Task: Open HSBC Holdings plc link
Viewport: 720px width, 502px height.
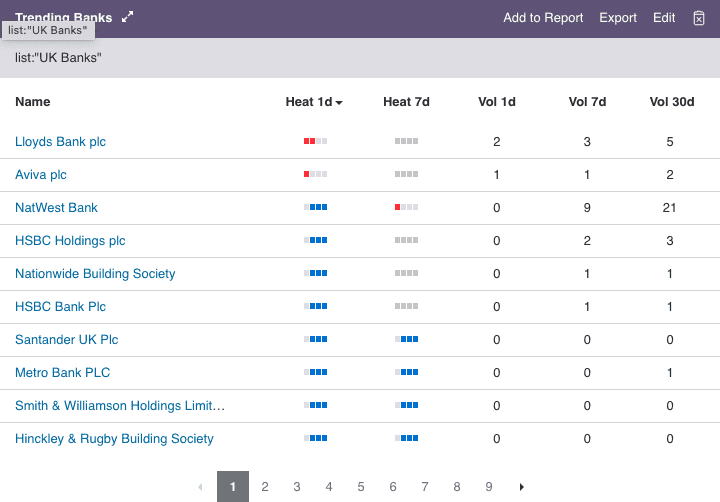Action: point(70,241)
